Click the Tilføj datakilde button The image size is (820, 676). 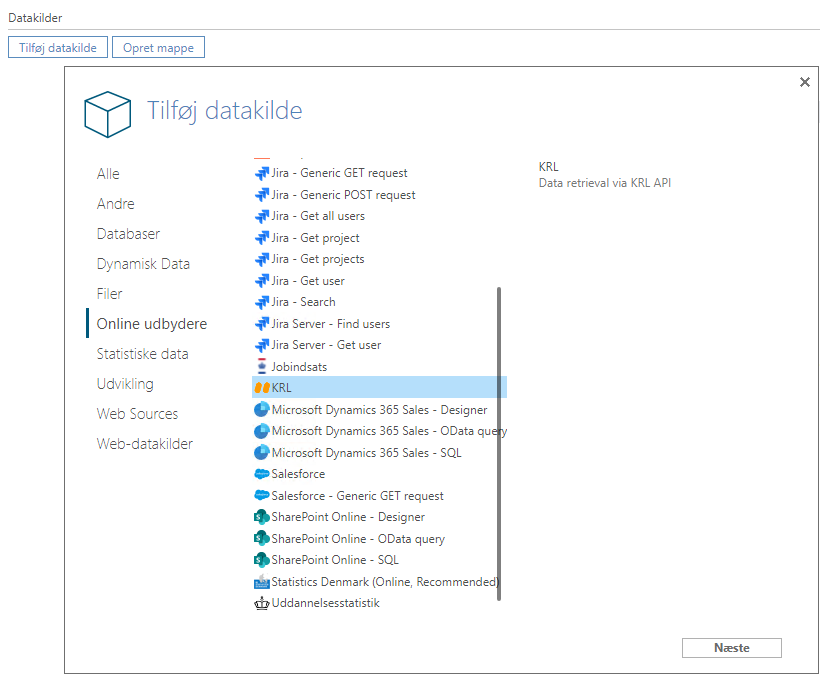[58, 48]
